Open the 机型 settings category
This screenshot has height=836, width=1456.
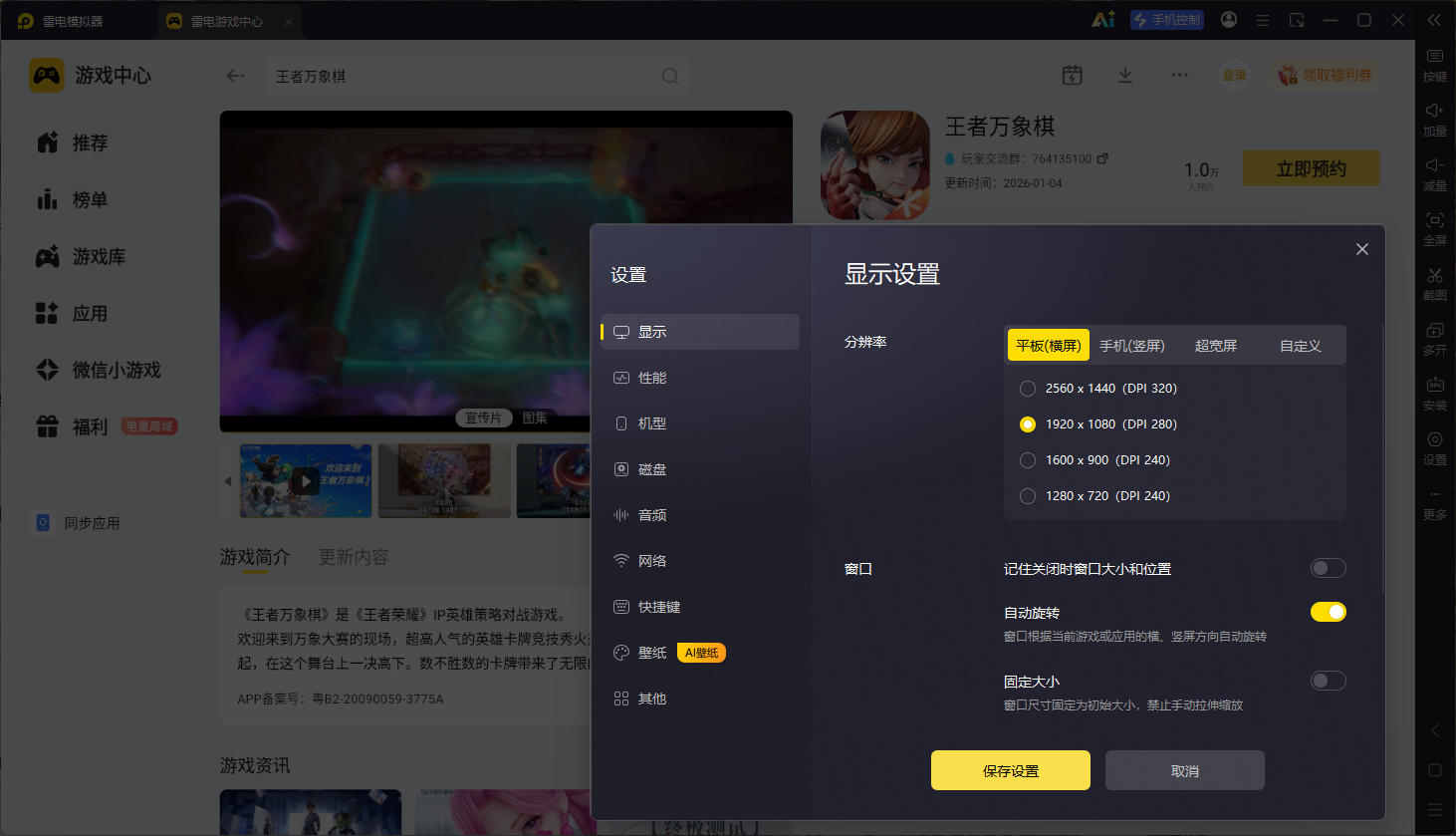[x=700, y=423]
